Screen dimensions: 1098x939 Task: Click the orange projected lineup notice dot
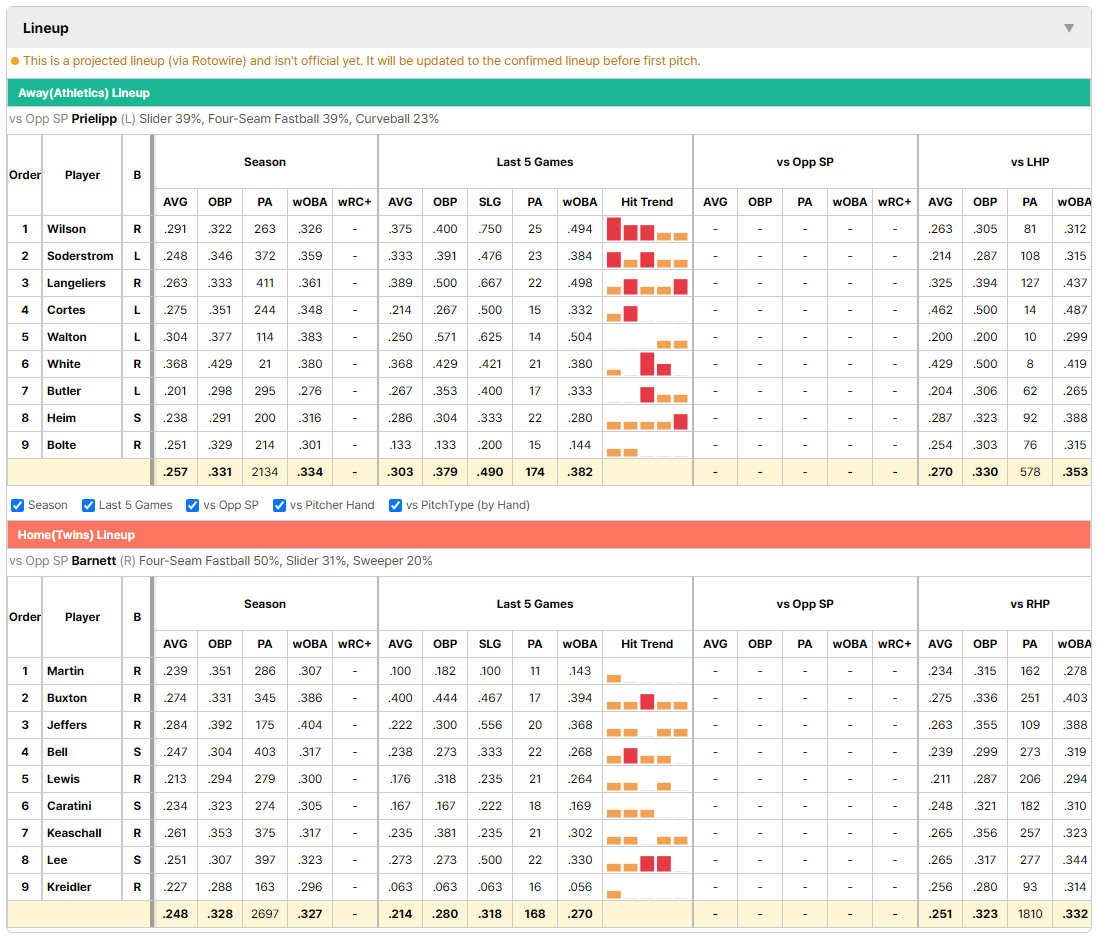click(x=15, y=61)
